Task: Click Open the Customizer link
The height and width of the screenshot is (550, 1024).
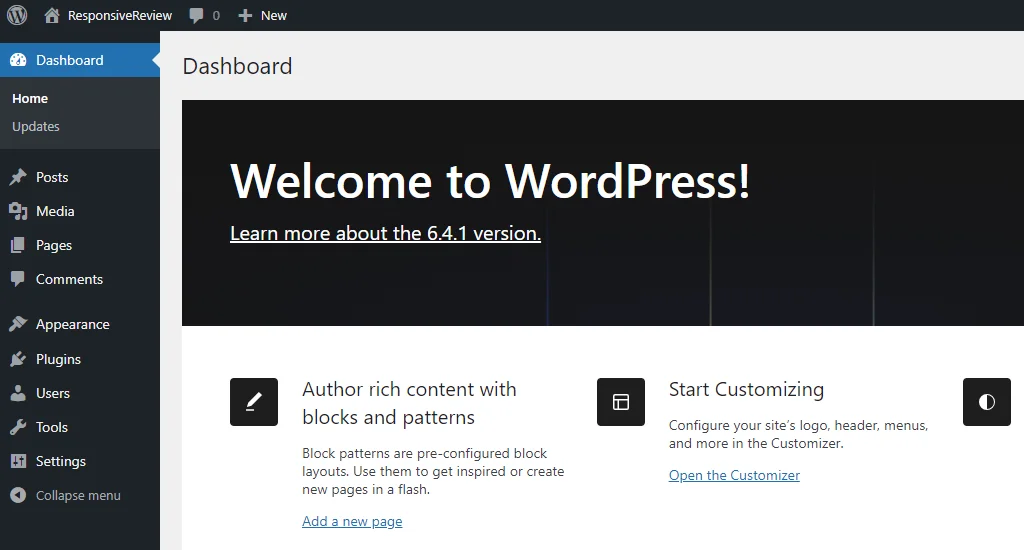Action: (x=734, y=476)
